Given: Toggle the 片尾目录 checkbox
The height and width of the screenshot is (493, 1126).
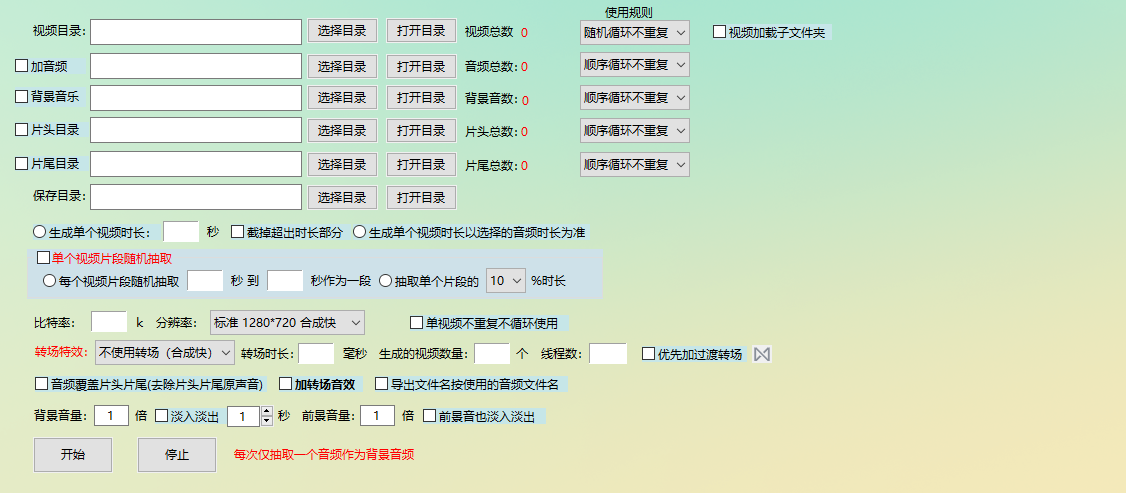Looking at the screenshot, I should (x=22, y=164).
